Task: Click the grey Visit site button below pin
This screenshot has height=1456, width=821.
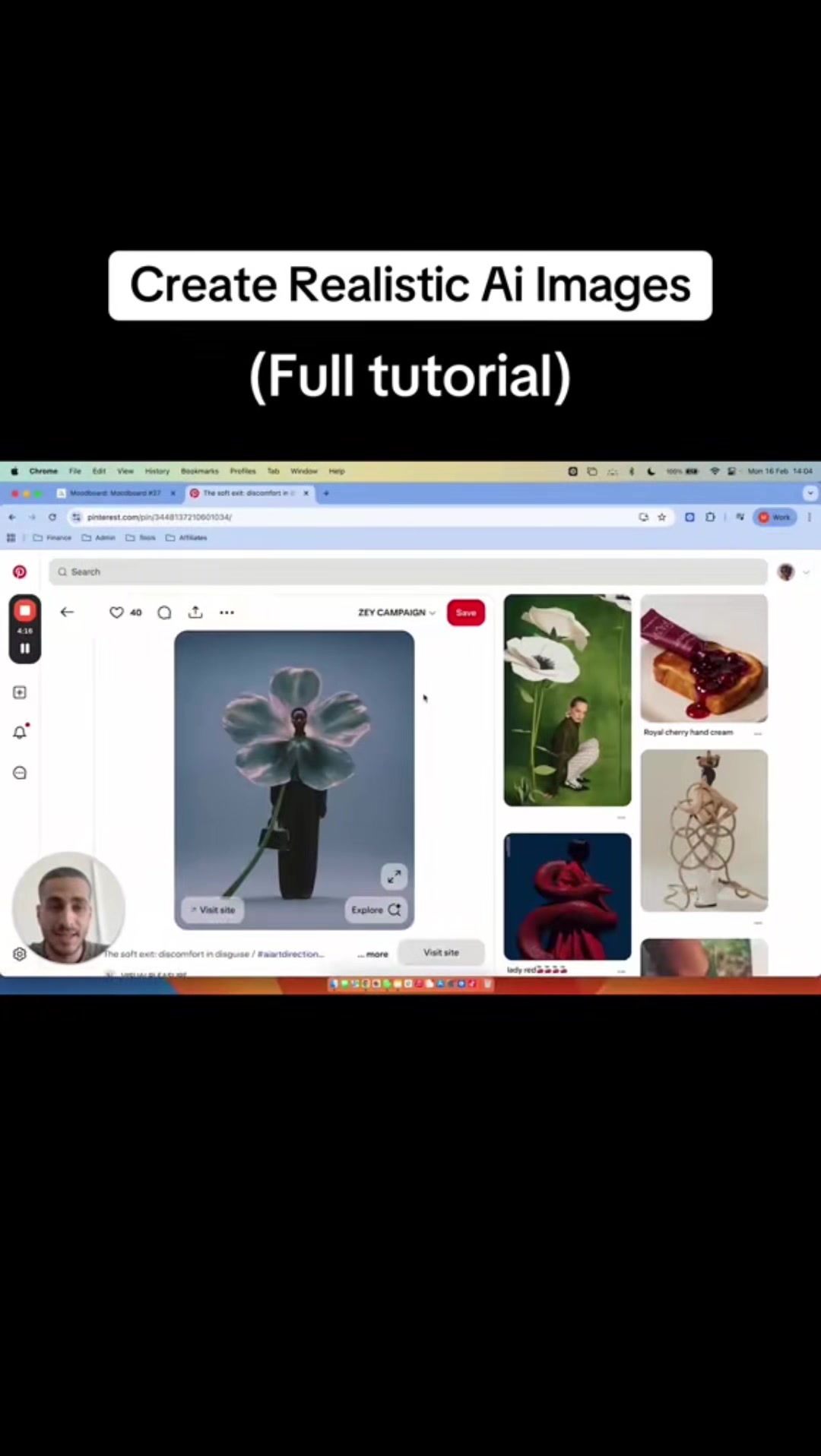Action: pyautogui.click(x=441, y=952)
